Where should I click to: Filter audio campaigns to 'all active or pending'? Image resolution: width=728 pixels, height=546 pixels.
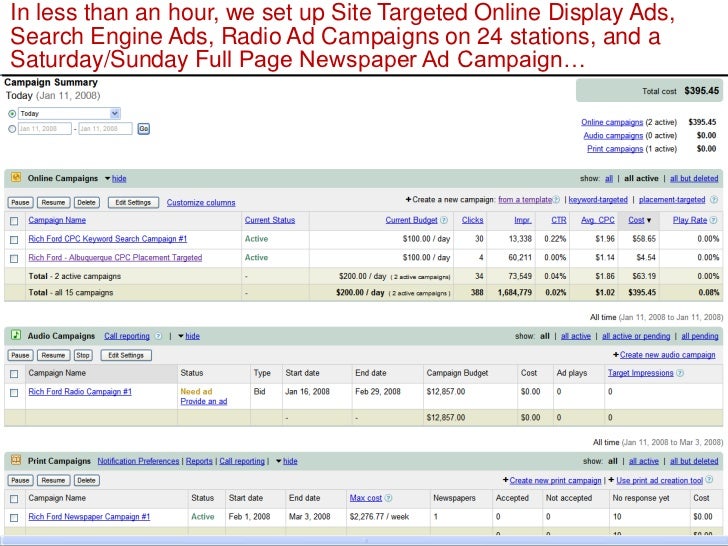[x=636, y=336]
